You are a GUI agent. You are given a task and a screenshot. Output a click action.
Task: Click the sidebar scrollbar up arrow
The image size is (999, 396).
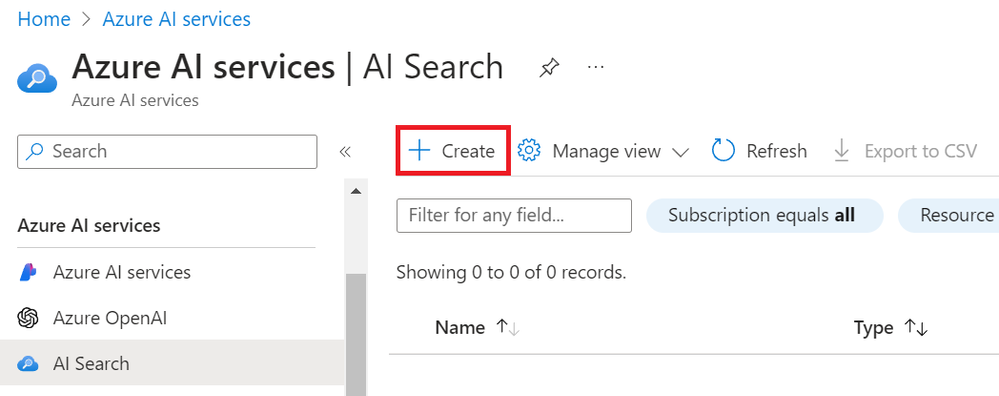coord(356,191)
